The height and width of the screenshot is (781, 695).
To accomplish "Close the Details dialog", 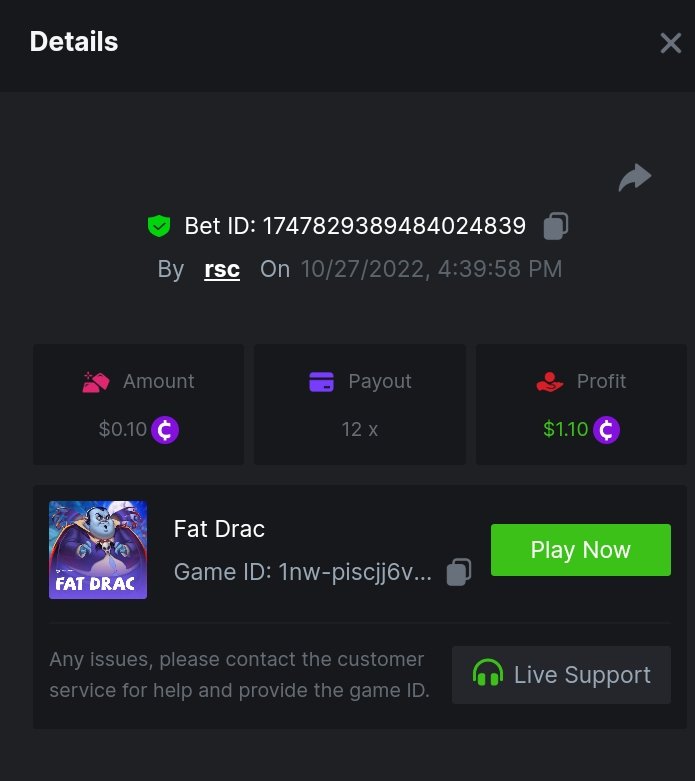I will (670, 43).
